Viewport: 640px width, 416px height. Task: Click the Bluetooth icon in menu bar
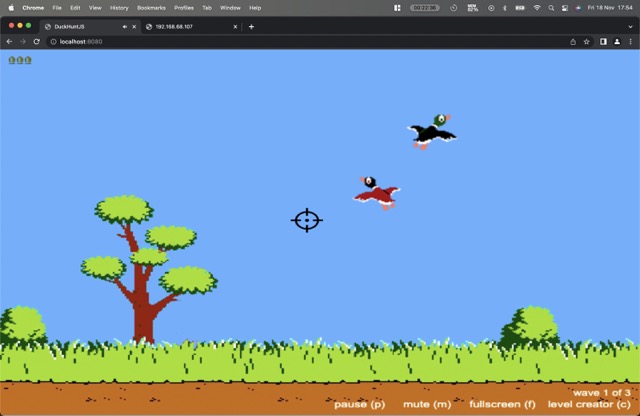pos(504,8)
